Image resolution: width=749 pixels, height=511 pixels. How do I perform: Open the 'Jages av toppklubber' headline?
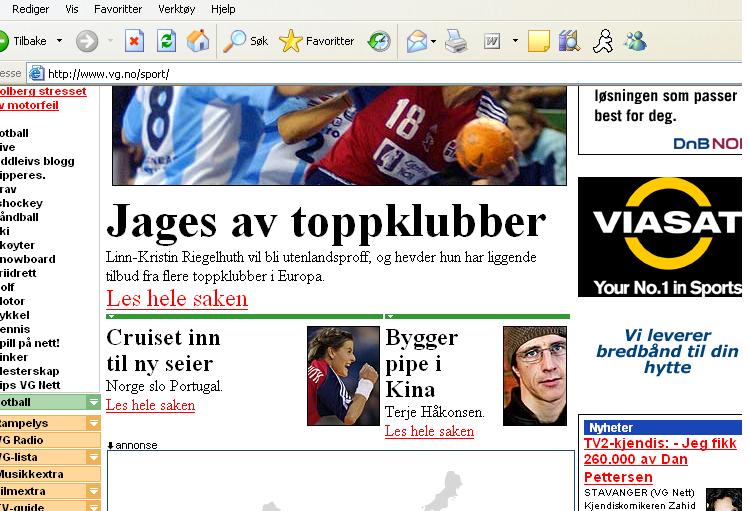(x=326, y=222)
